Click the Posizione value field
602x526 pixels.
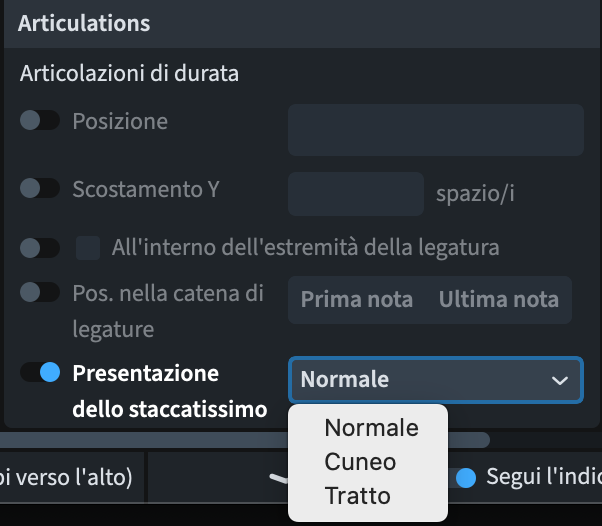[x=436, y=130]
